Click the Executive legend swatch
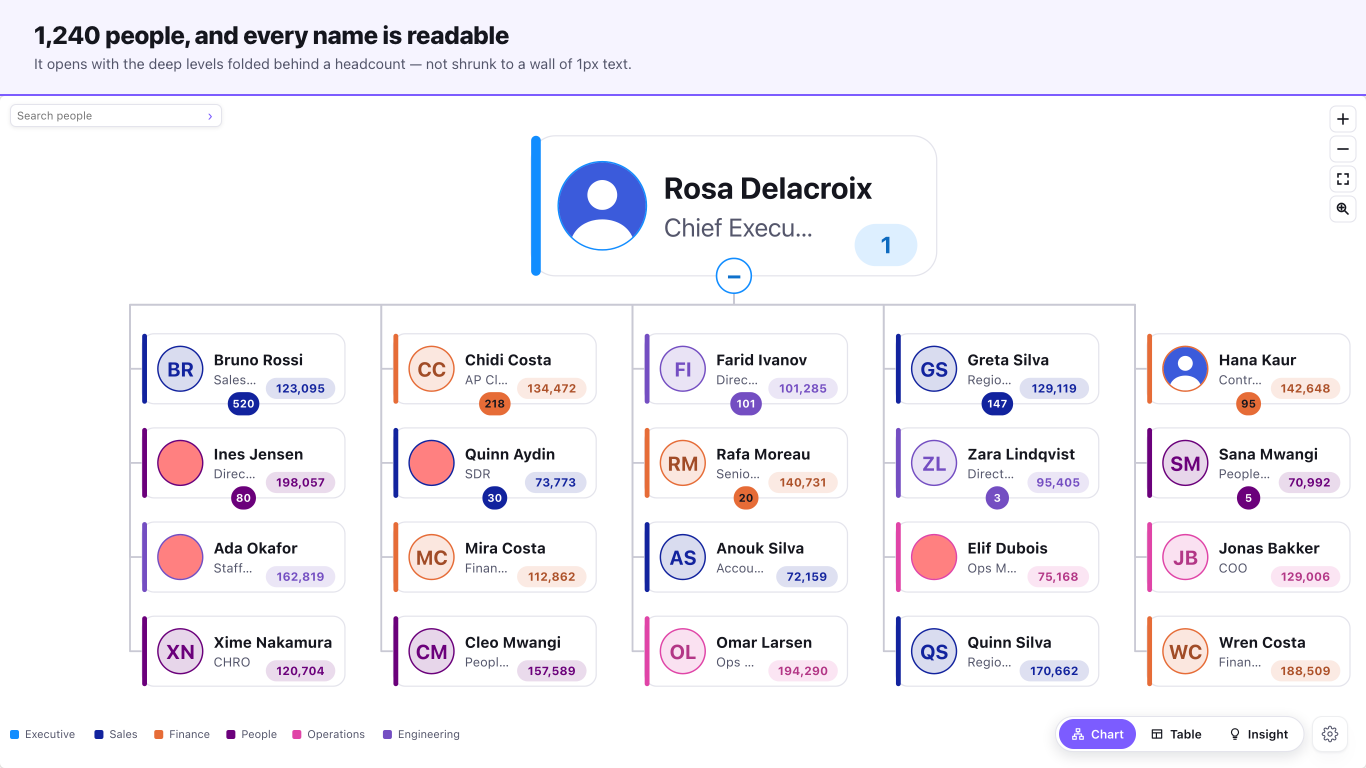This screenshot has height=768, width=1366. pyautogui.click(x=14, y=734)
